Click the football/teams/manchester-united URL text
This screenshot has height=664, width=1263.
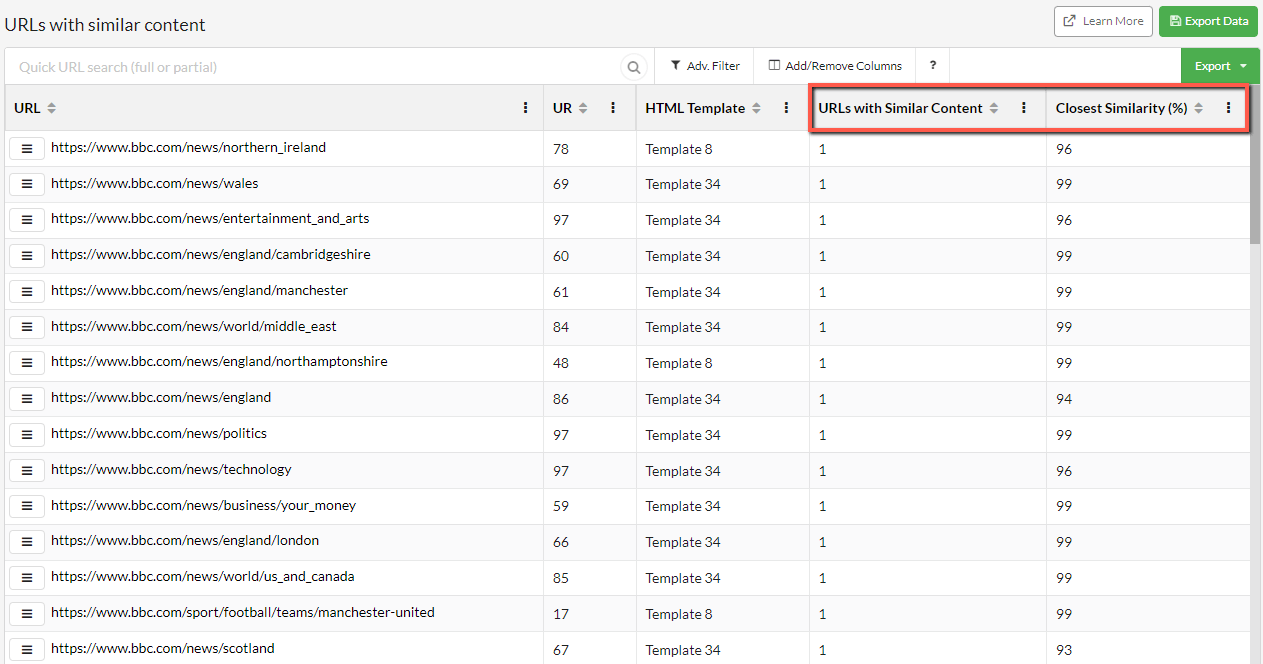coord(243,612)
